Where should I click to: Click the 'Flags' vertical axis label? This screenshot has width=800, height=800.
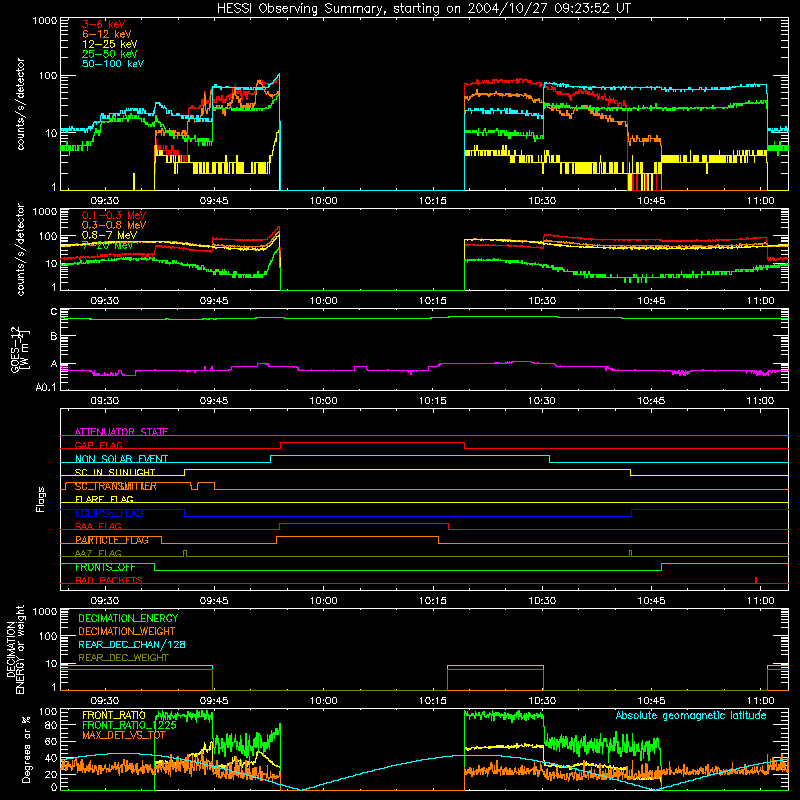tap(41, 499)
